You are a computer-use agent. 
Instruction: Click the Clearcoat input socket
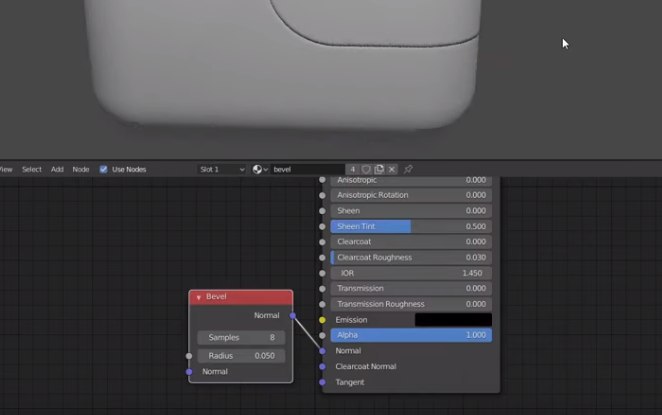(322, 242)
